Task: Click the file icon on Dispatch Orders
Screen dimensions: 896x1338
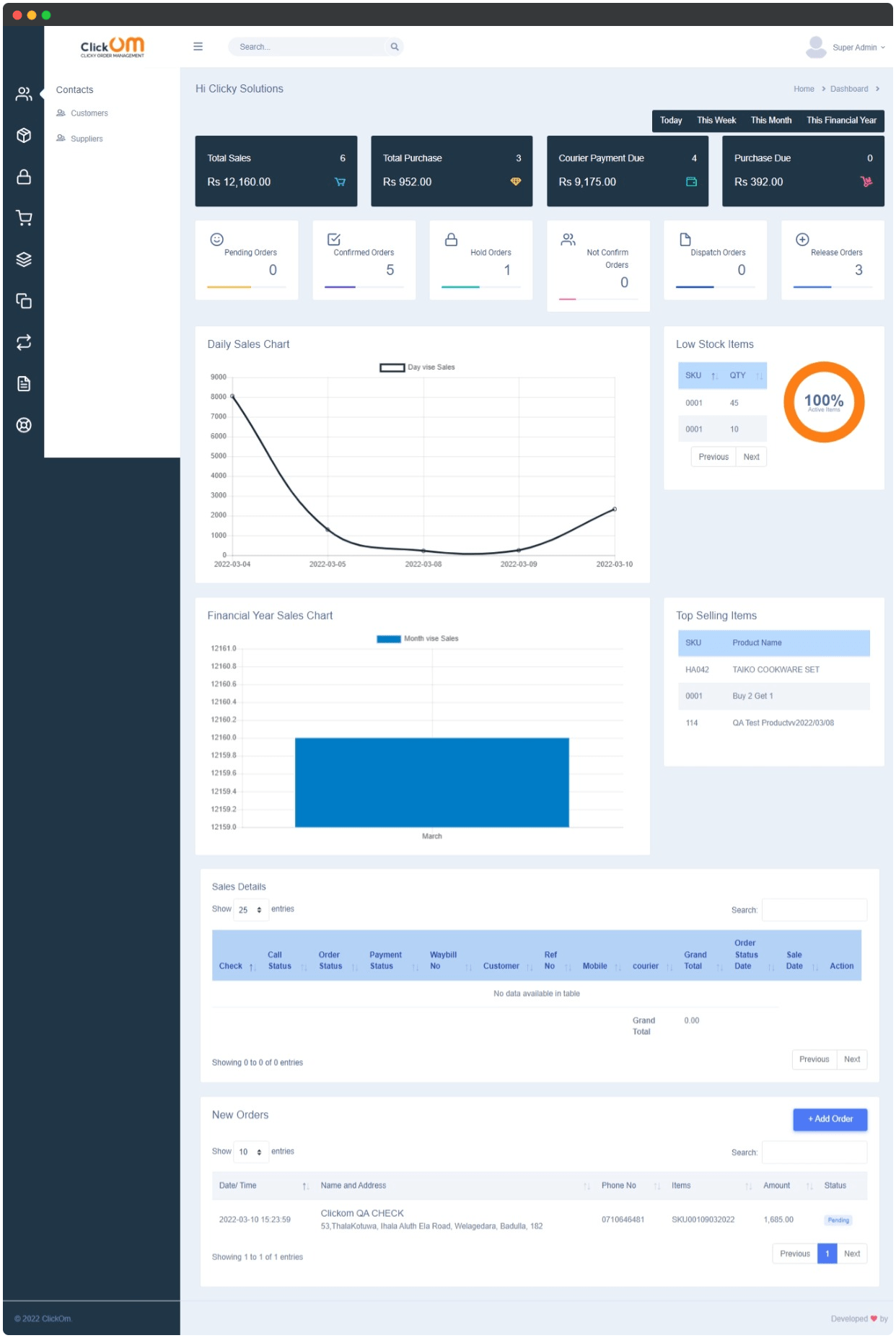Action: pyautogui.click(x=685, y=240)
